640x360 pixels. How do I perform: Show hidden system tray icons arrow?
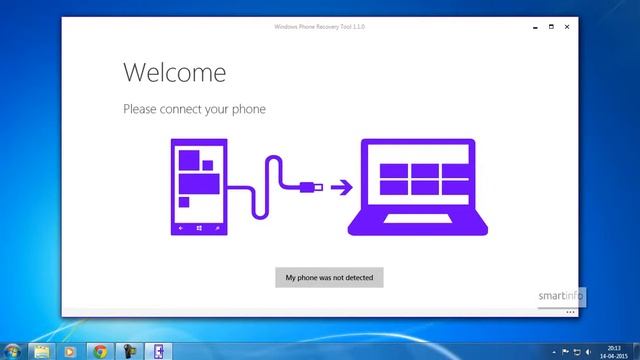point(554,352)
